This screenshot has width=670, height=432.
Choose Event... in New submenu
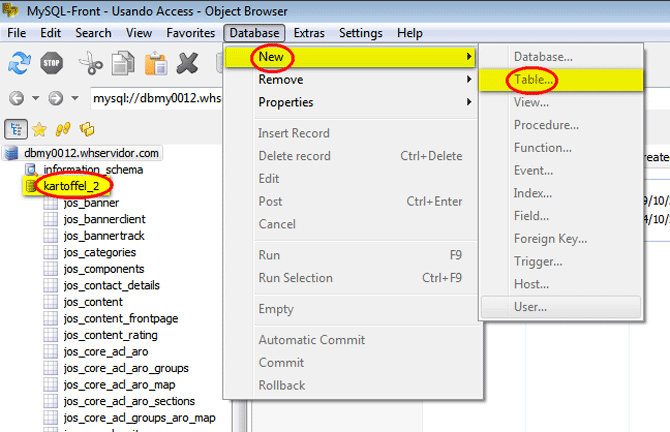[x=561, y=170]
